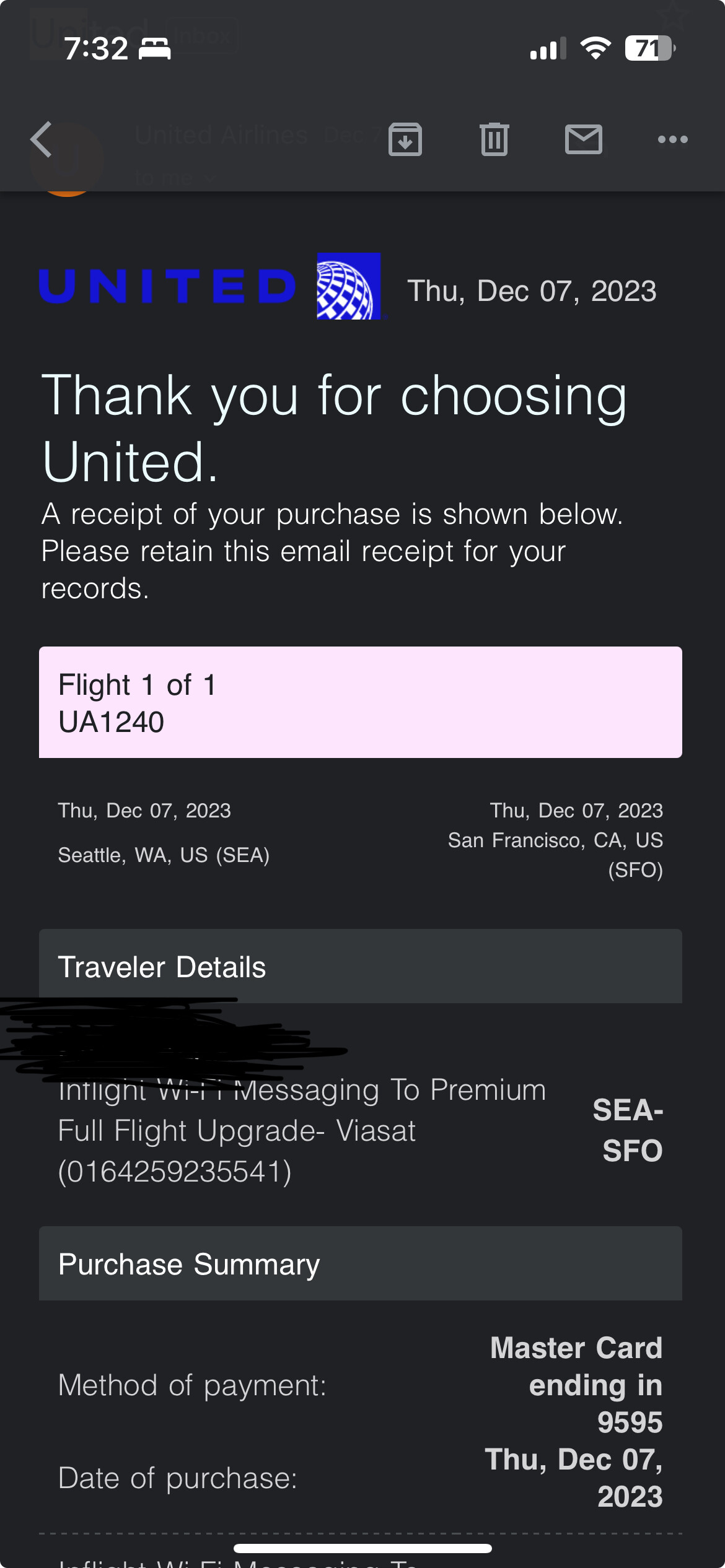The image size is (725, 1568).
Task: Tap the Wi-Fi status icon
Action: pyautogui.click(x=595, y=48)
